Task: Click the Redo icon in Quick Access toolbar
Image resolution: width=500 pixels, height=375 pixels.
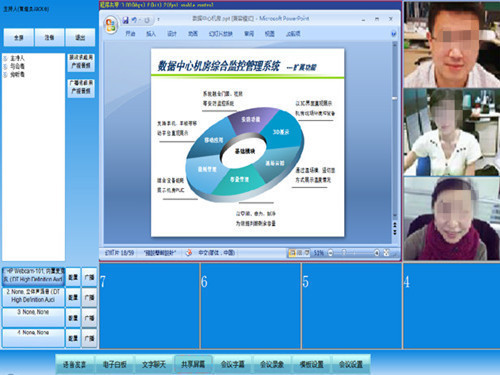Action: [147, 20]
